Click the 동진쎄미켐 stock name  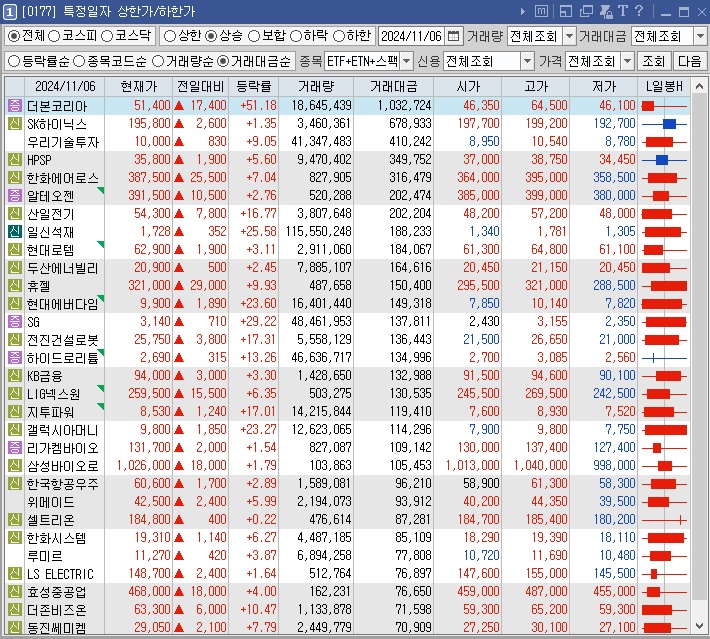coord(57,628)
